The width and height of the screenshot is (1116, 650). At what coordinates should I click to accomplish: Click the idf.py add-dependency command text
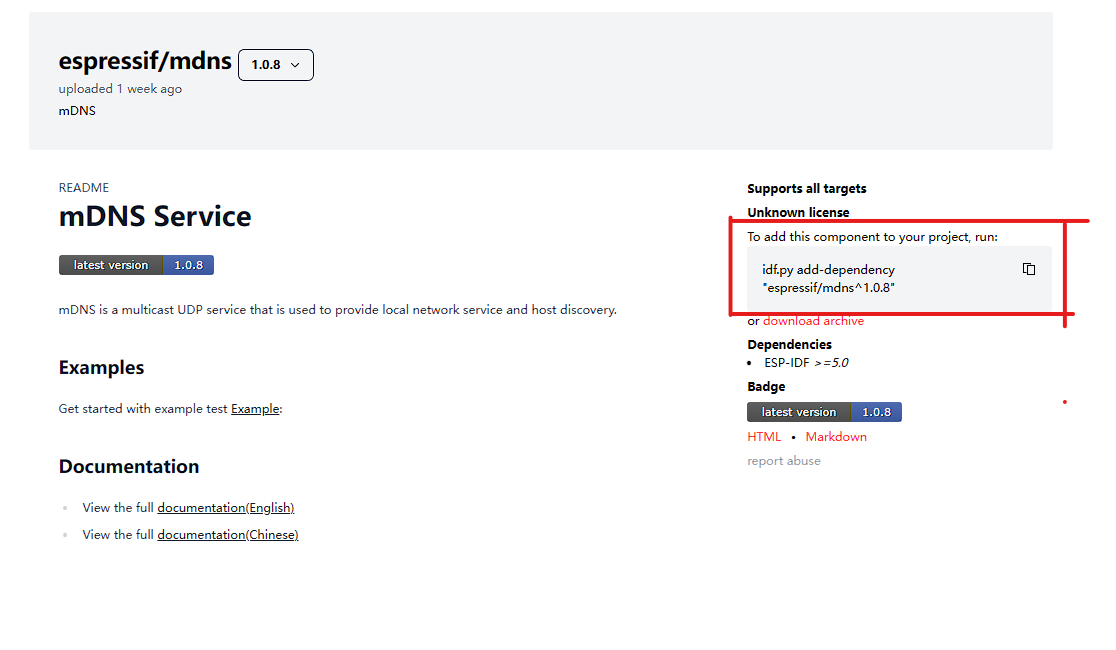pyautogui.click(x=828, y=278)
